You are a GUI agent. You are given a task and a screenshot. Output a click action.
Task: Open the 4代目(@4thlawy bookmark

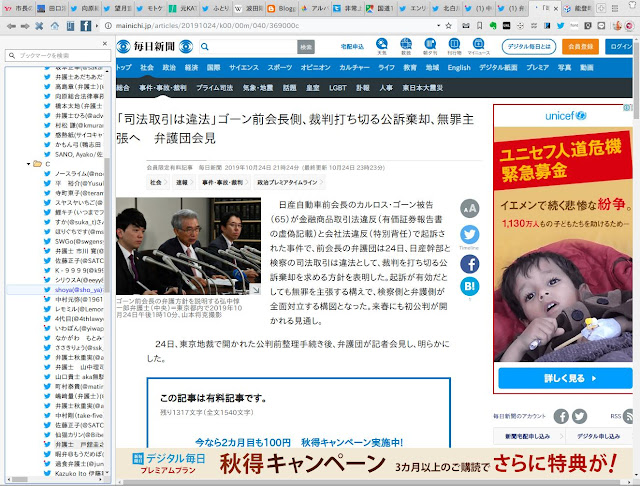point(73,319)
